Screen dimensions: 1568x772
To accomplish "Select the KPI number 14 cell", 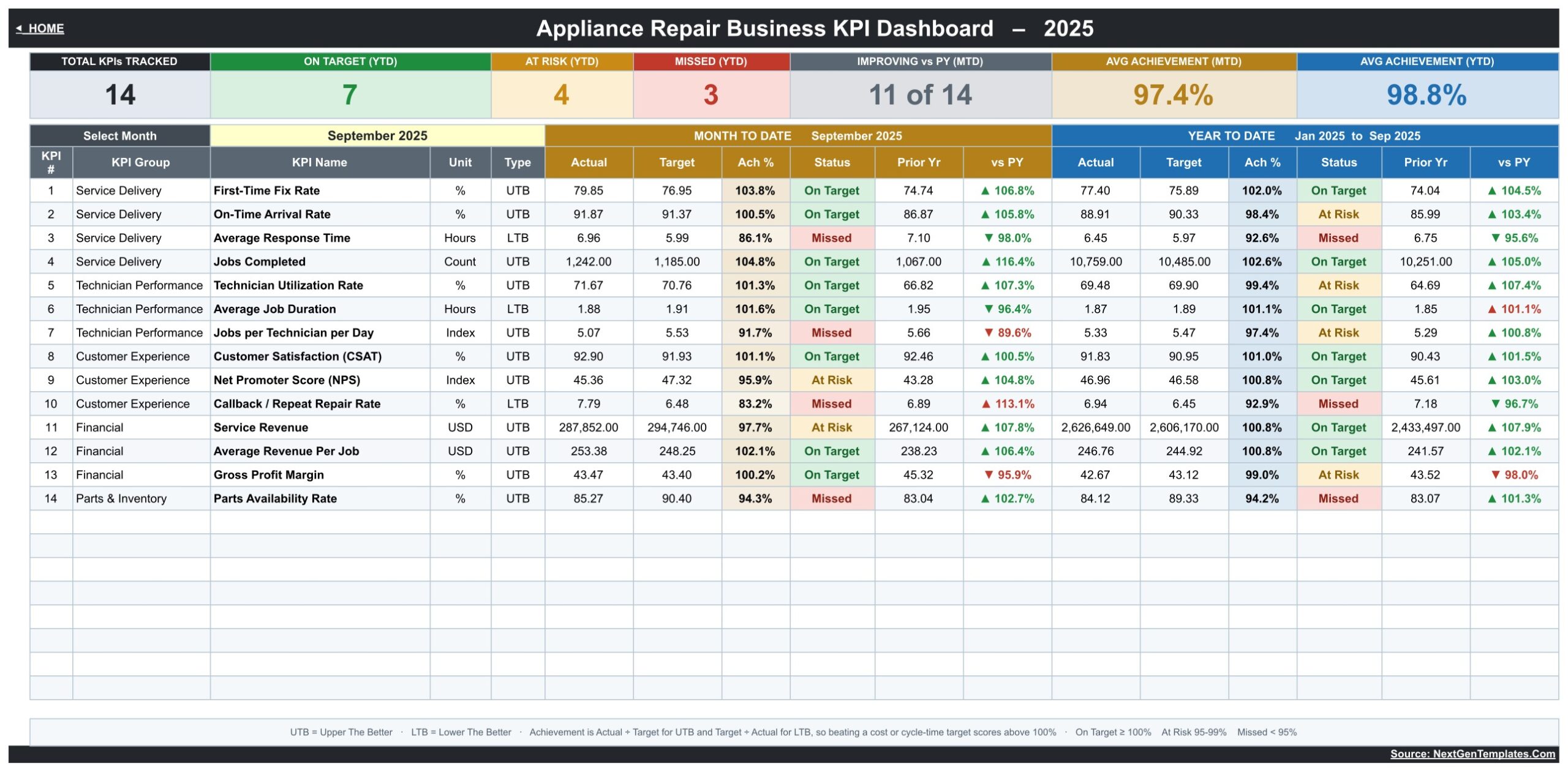I will click(x=51, y=498).
